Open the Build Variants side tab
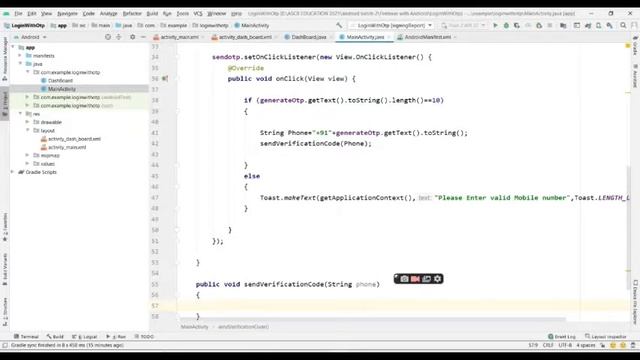The width and height of the screenshot is (640, 360). [x=5, y=269]
